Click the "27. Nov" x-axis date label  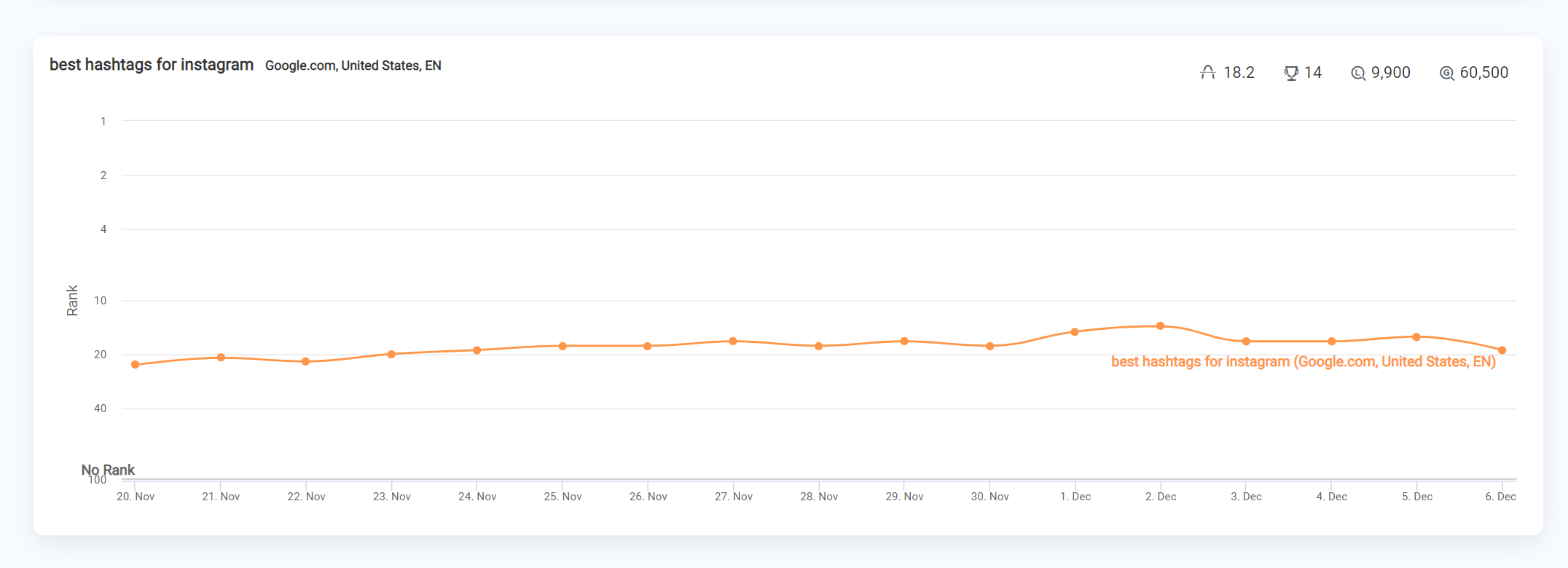tap(734, 497)
